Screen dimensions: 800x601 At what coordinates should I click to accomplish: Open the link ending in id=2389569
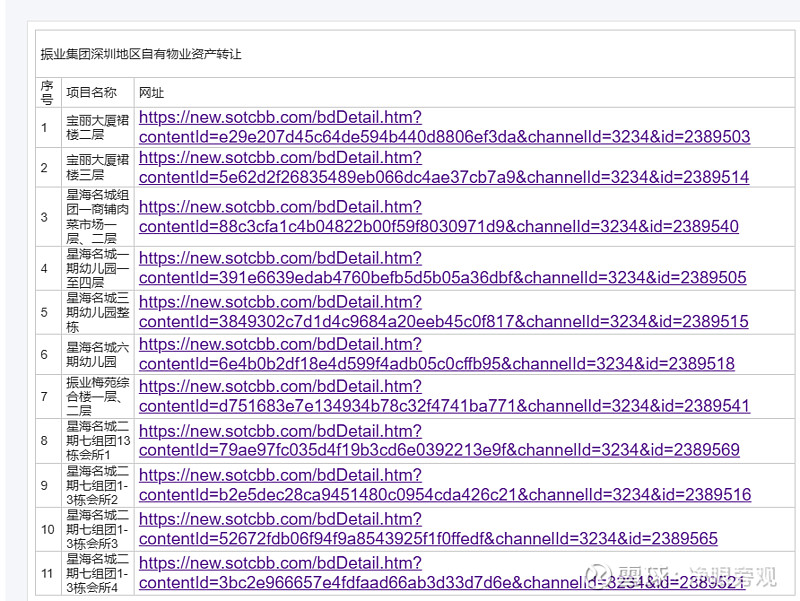pyautogui.click(x=439, y=441)
